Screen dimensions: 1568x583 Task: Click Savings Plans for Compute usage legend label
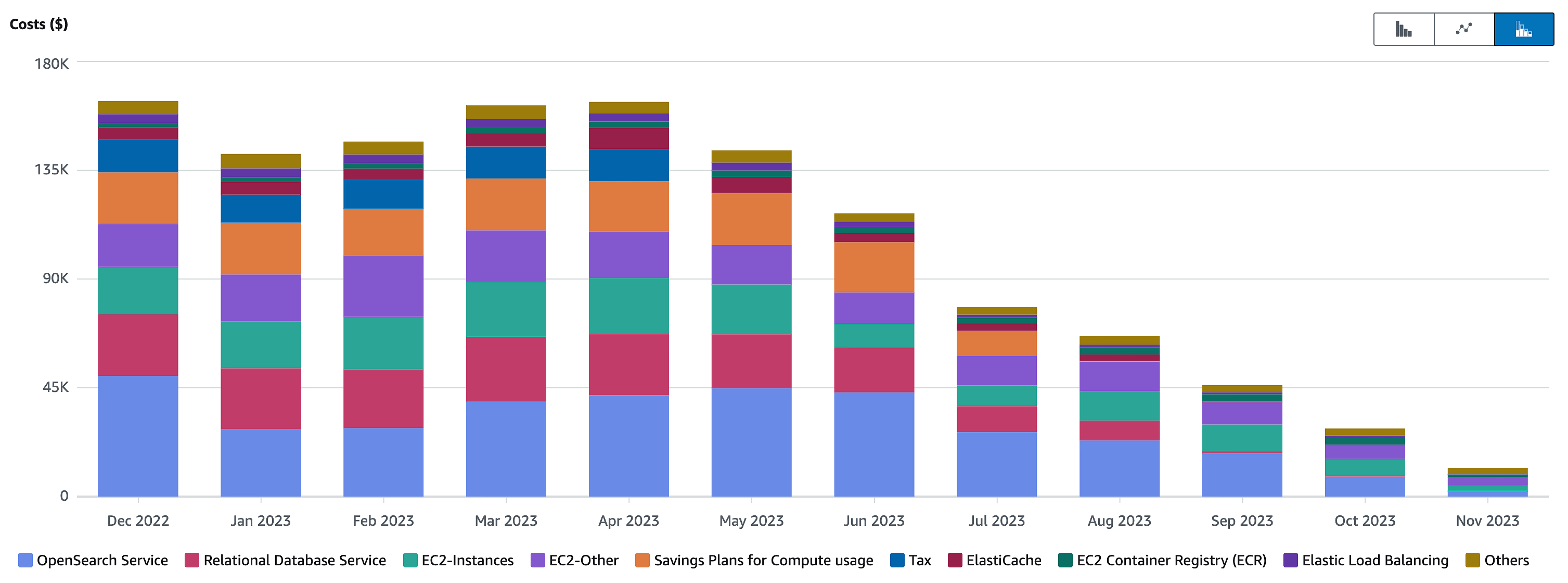click(x=763, y=561)
